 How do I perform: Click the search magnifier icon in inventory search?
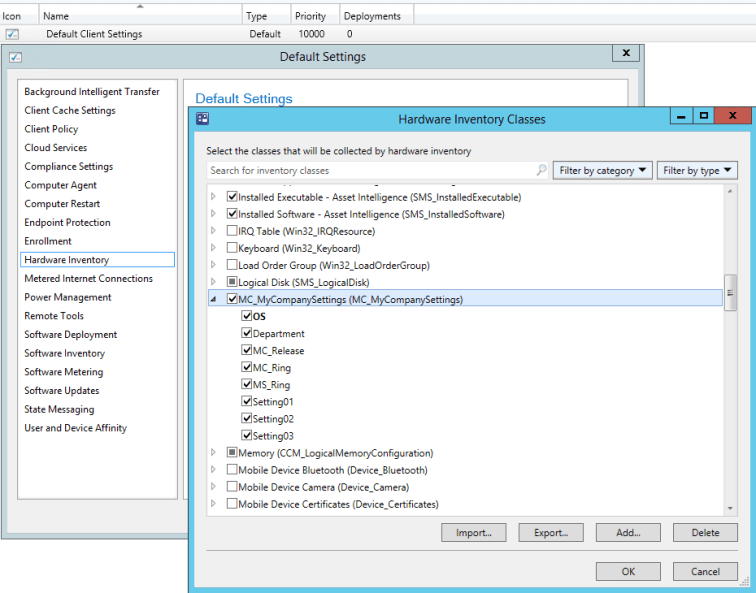tap(541, 170)
